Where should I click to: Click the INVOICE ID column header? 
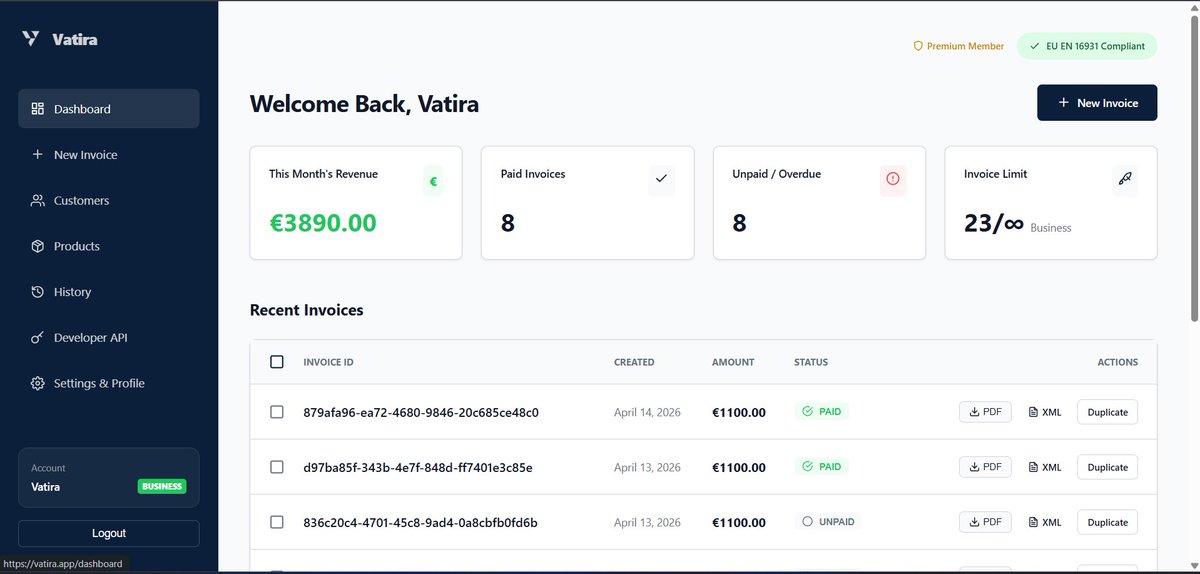[x=328, y=362]
